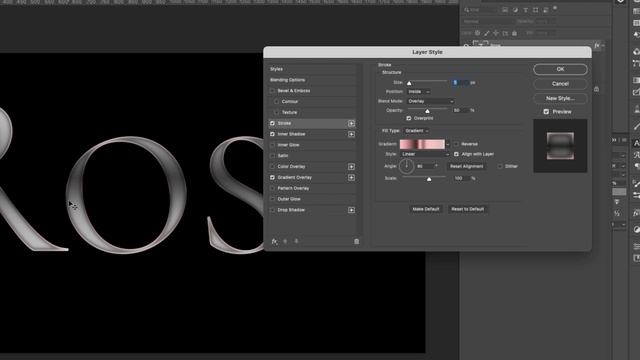Open the Style dropdown showing Linear
Viewport: 640px width, 360px height.
pos(425,154)
